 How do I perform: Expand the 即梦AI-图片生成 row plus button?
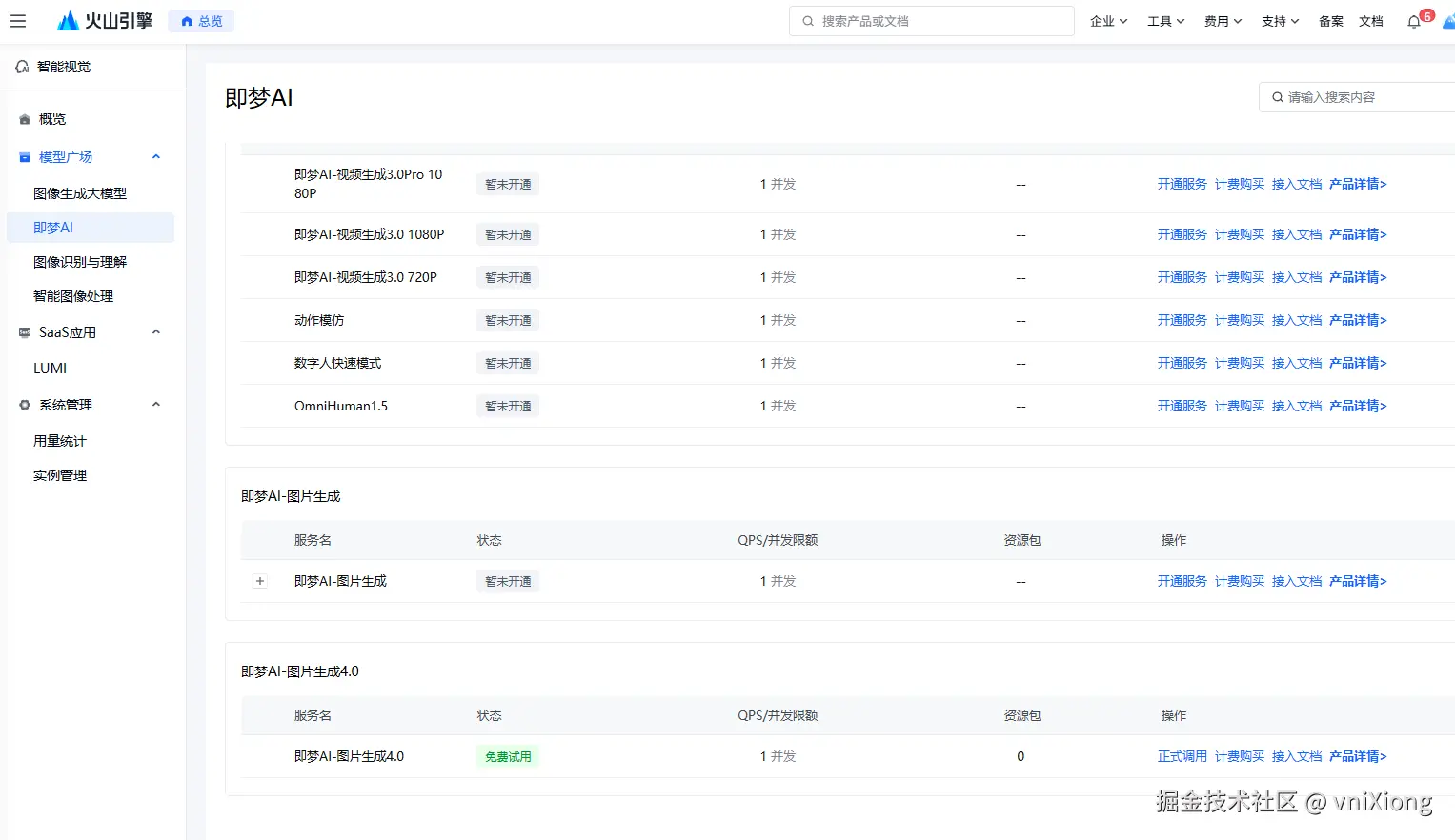coord(260,581)
